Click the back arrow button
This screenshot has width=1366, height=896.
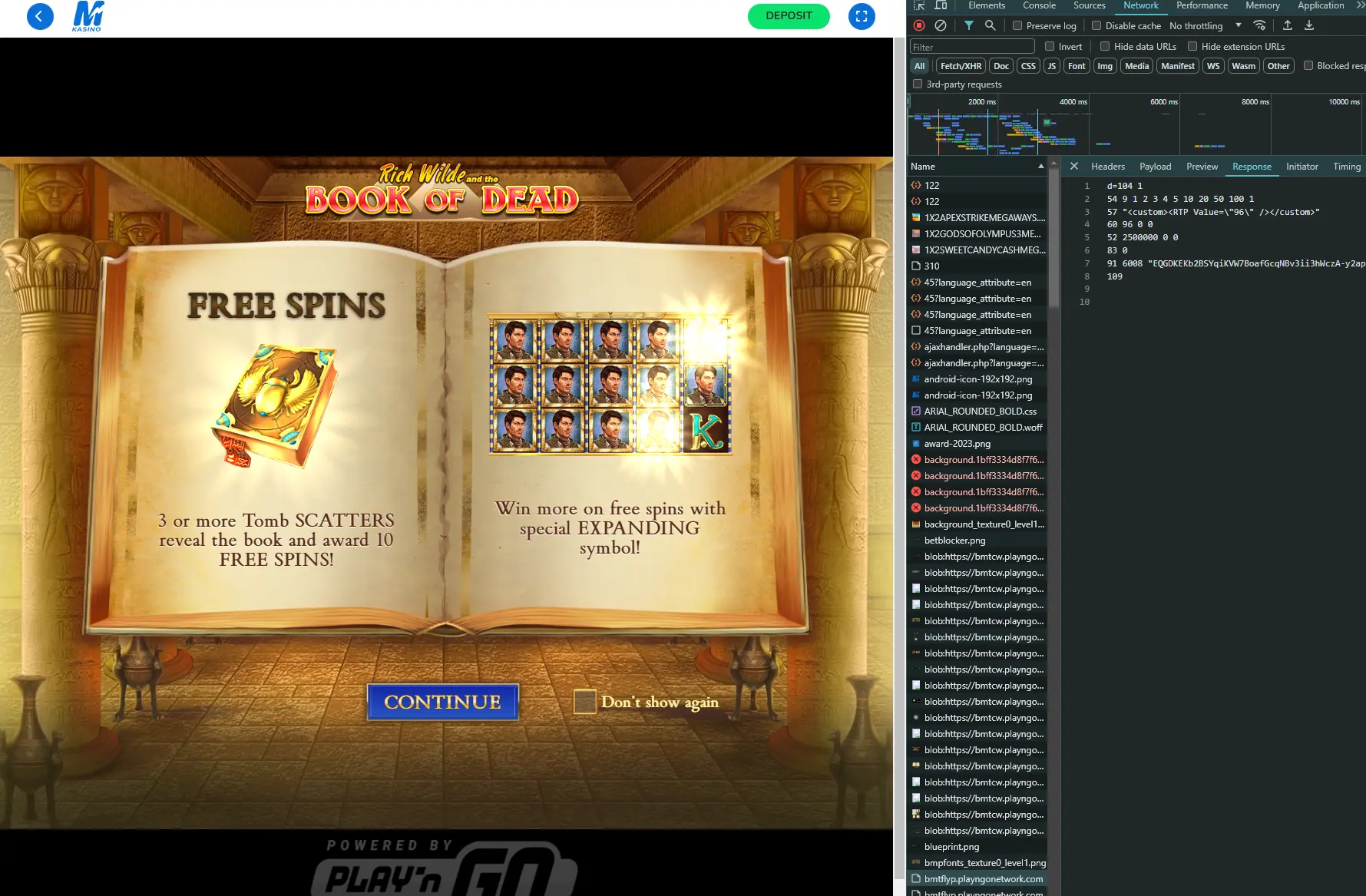(40, 16)
